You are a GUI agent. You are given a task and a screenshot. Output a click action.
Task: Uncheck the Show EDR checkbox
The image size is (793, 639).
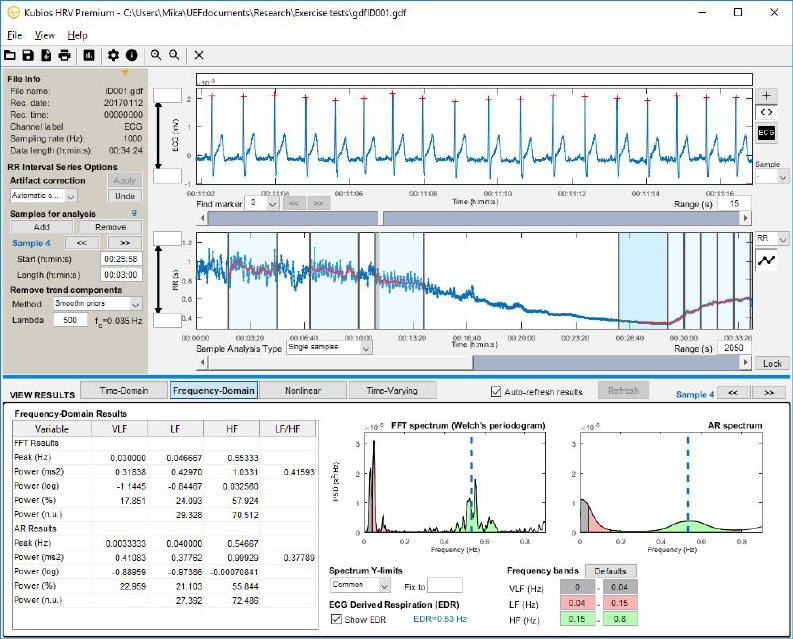[336, 620]
